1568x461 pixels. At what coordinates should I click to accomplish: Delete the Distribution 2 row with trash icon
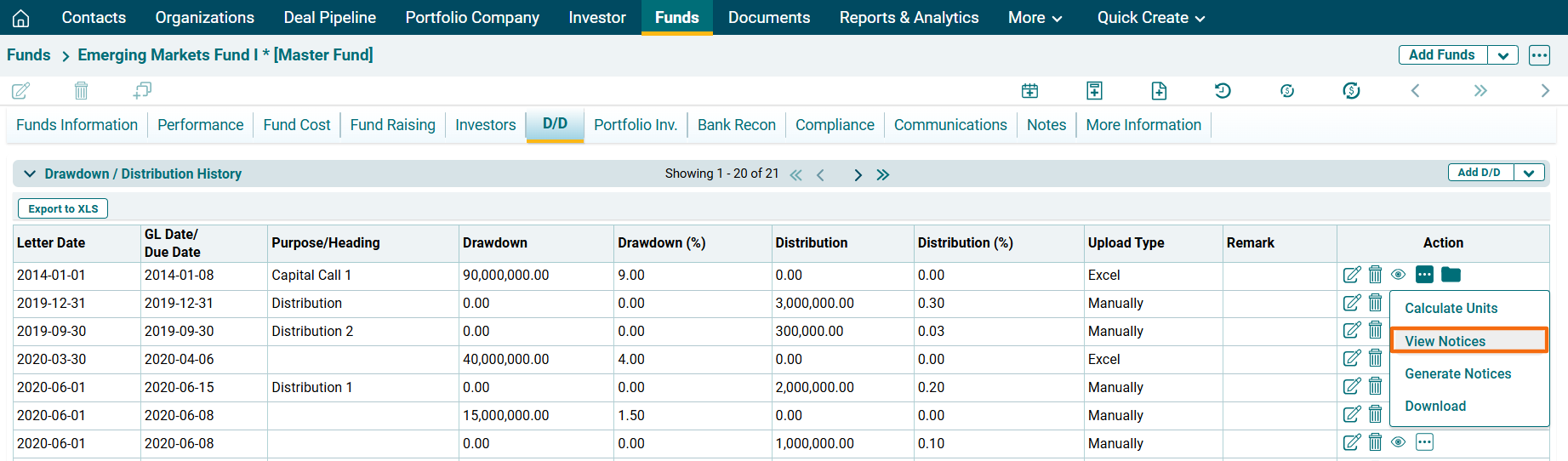pos(1375,331)
